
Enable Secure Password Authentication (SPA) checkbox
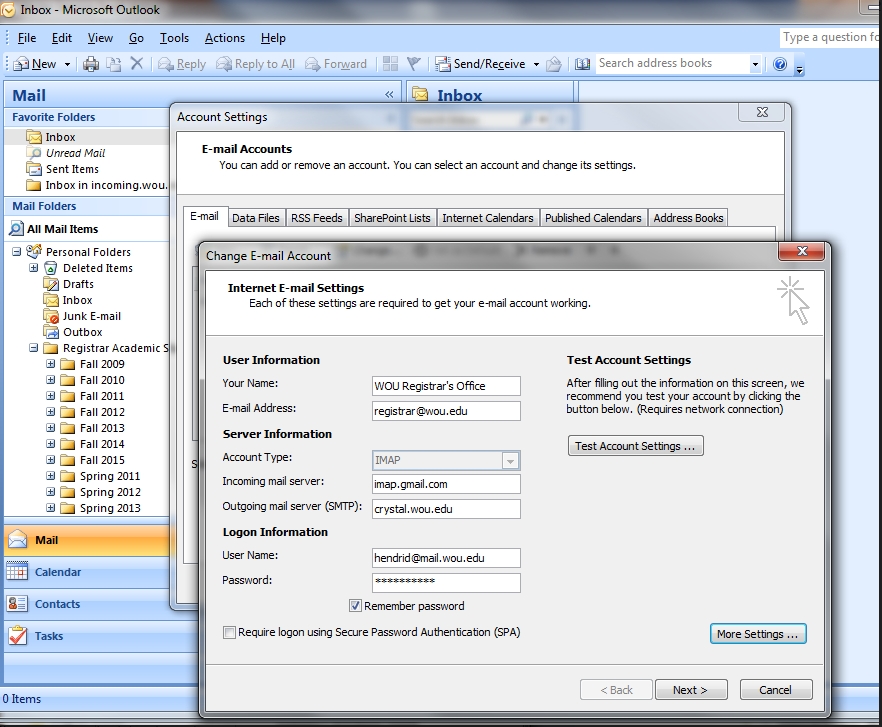pyautogui.click(x=229, y=632)
